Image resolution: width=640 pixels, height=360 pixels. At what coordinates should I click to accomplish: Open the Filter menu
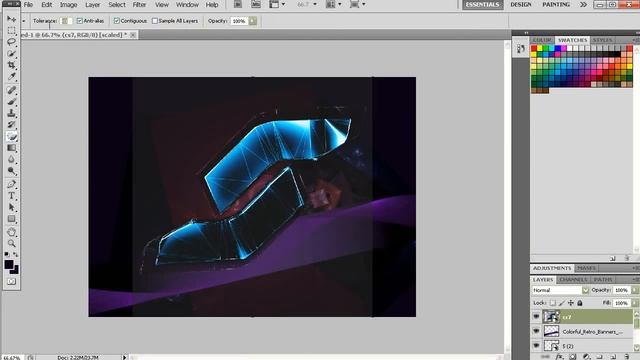coord(139,4)
